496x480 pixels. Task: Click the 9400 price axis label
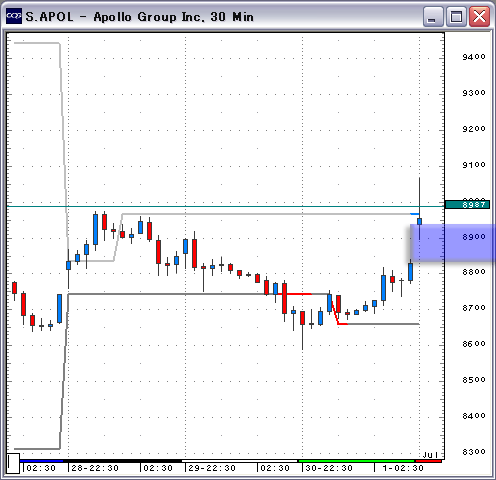coord(474,57)
